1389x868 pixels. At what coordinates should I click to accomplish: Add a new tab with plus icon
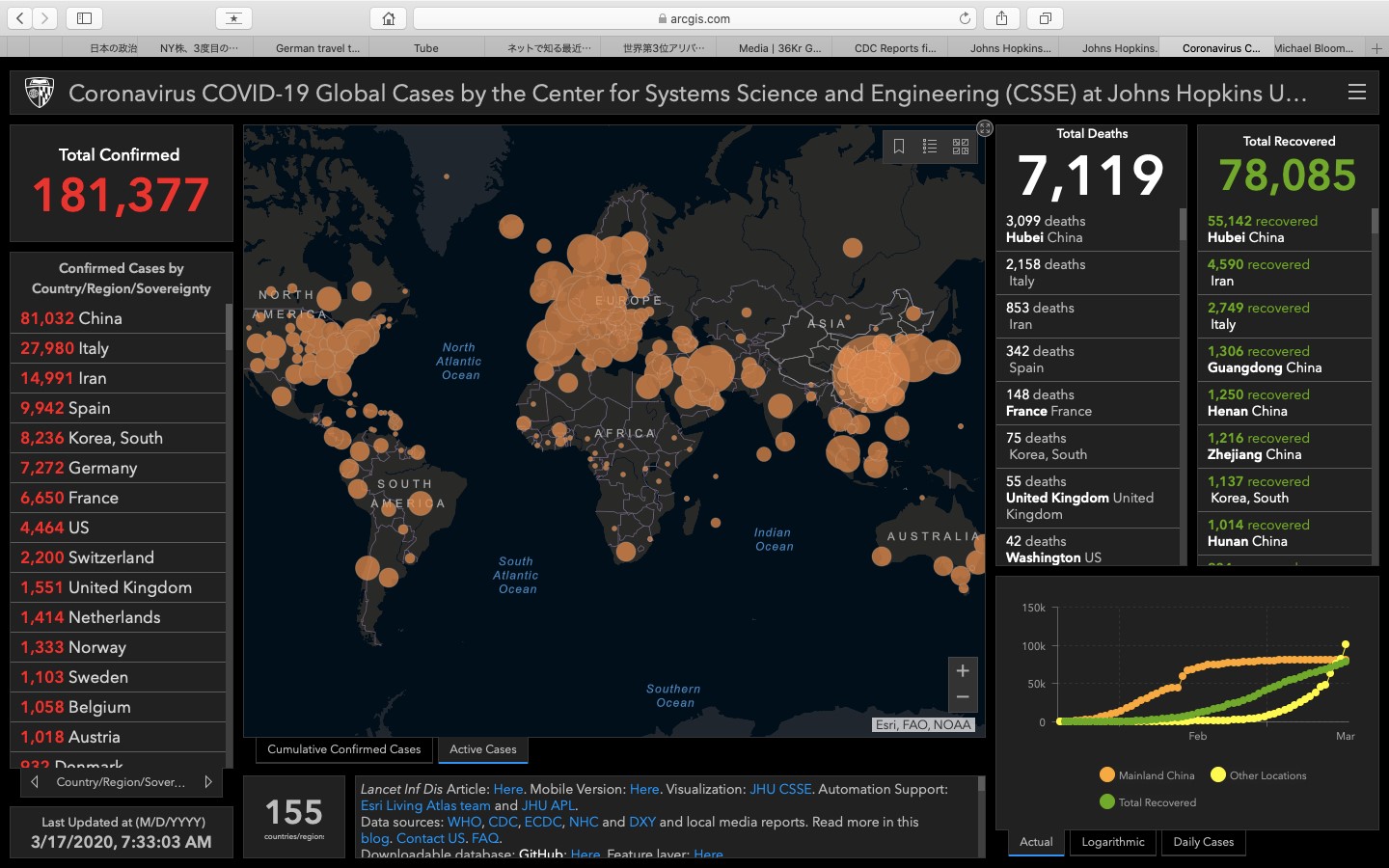coord(1377,48)
